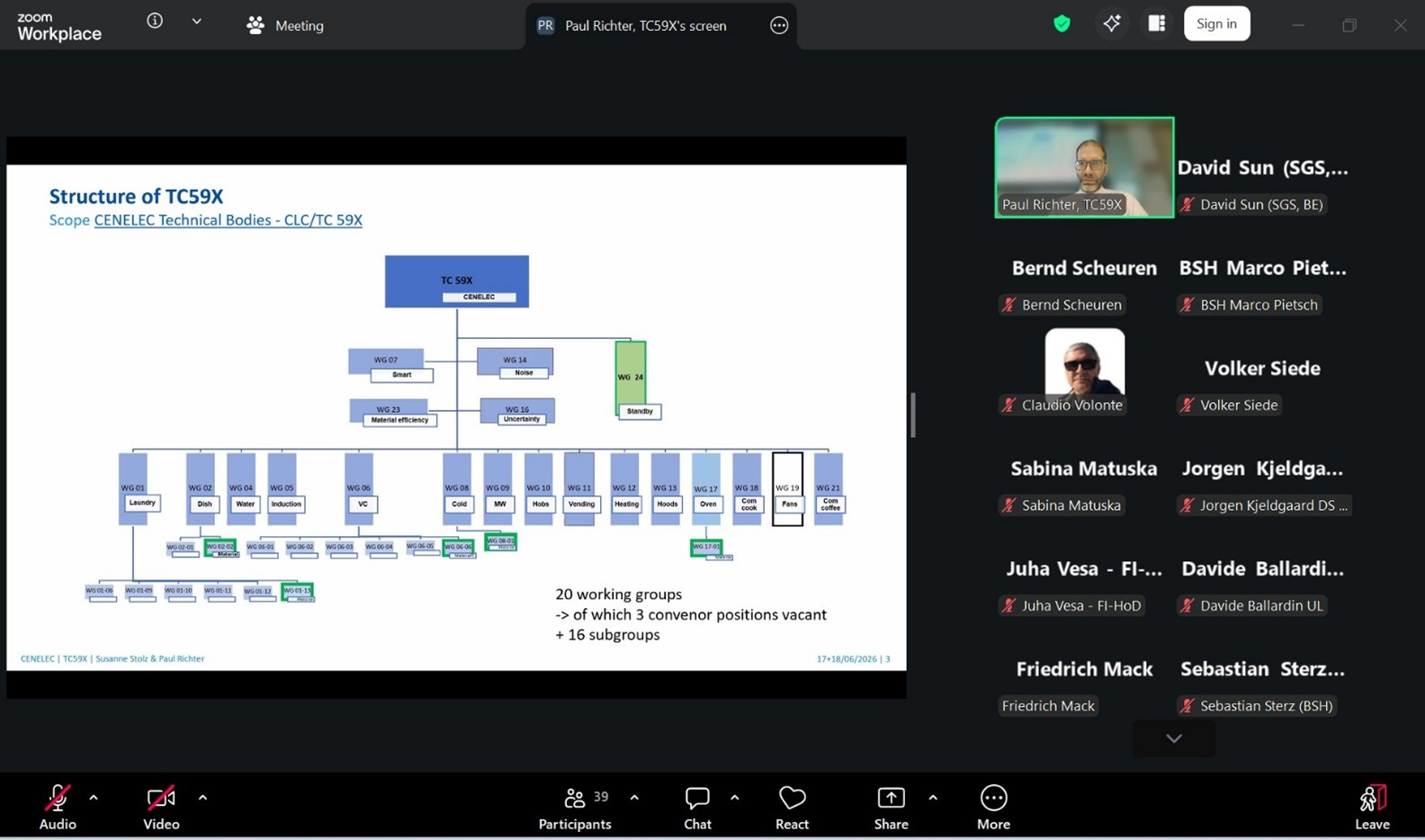The image size is (1425, 840).
Task: Expand participants options arrow
Action: [x=634, y=797]
